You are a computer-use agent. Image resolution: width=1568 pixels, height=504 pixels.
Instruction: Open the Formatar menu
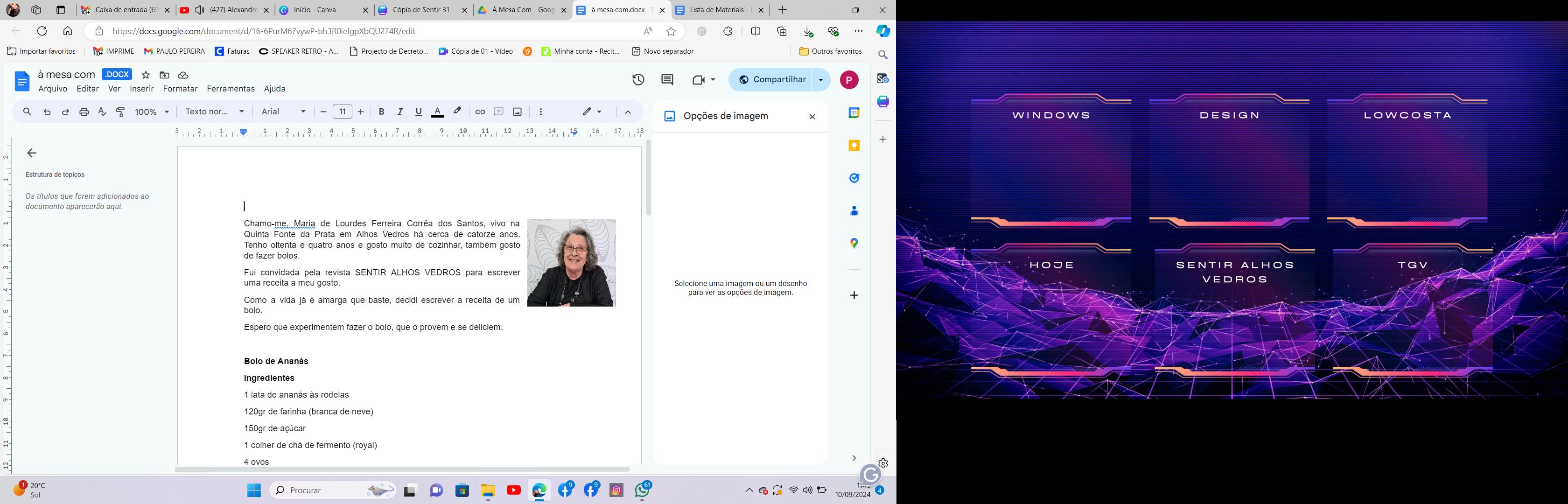pyautogui.click(x=180, y=89)
